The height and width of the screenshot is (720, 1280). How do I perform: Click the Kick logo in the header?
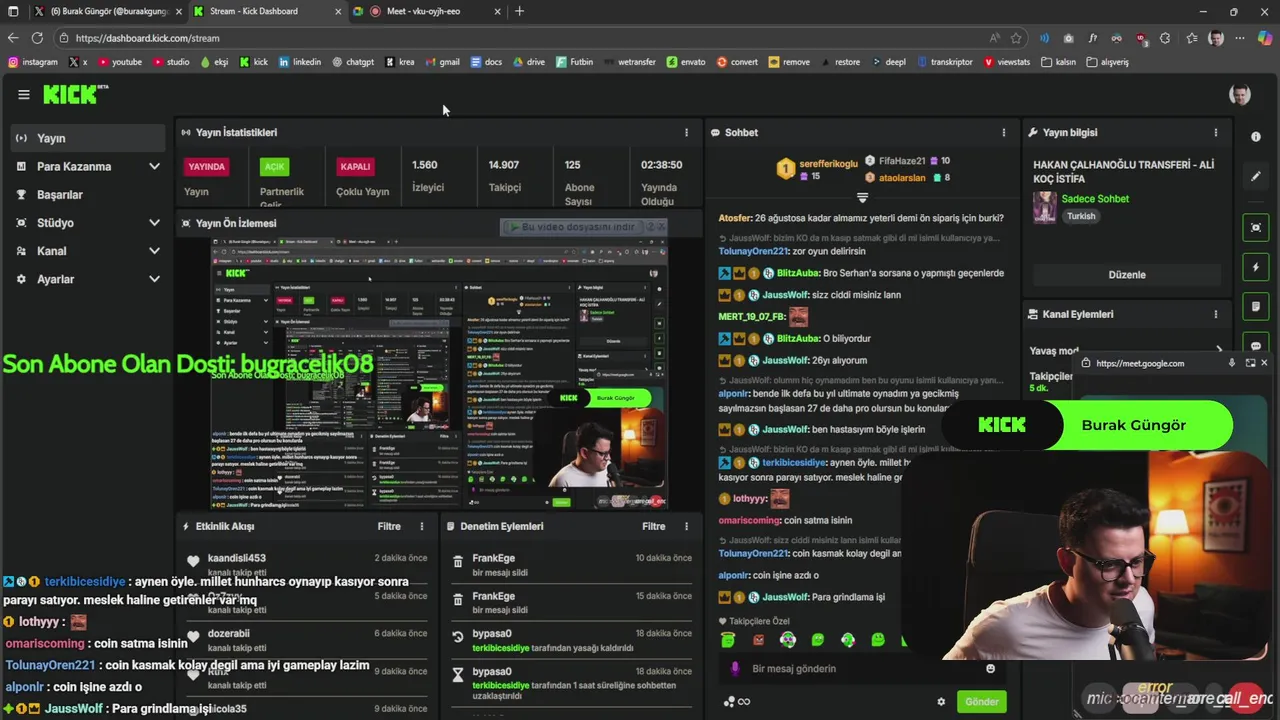[75, 94]
